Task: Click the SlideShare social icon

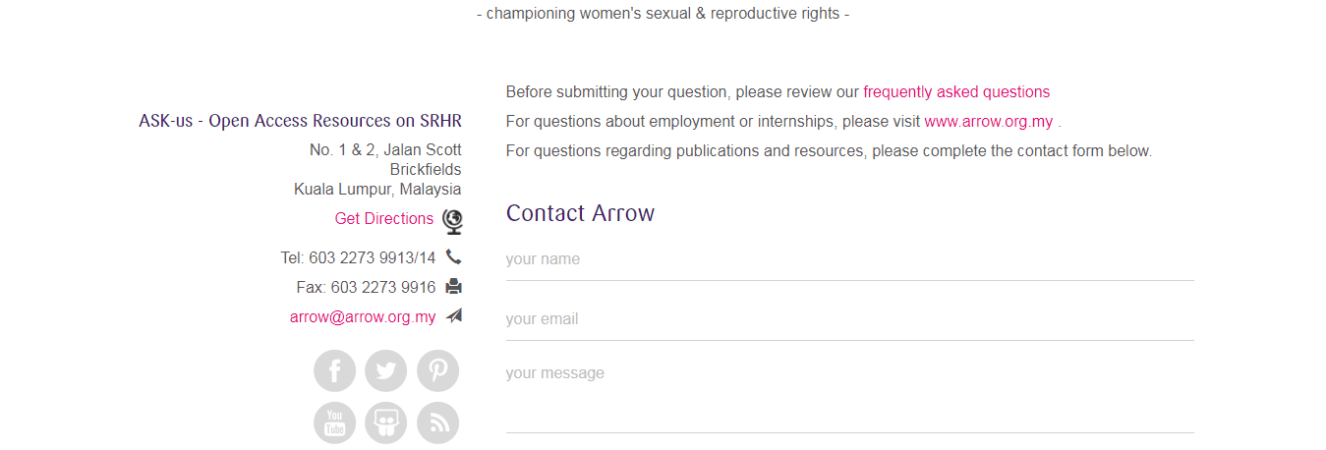Action: [x=386, y=423]
